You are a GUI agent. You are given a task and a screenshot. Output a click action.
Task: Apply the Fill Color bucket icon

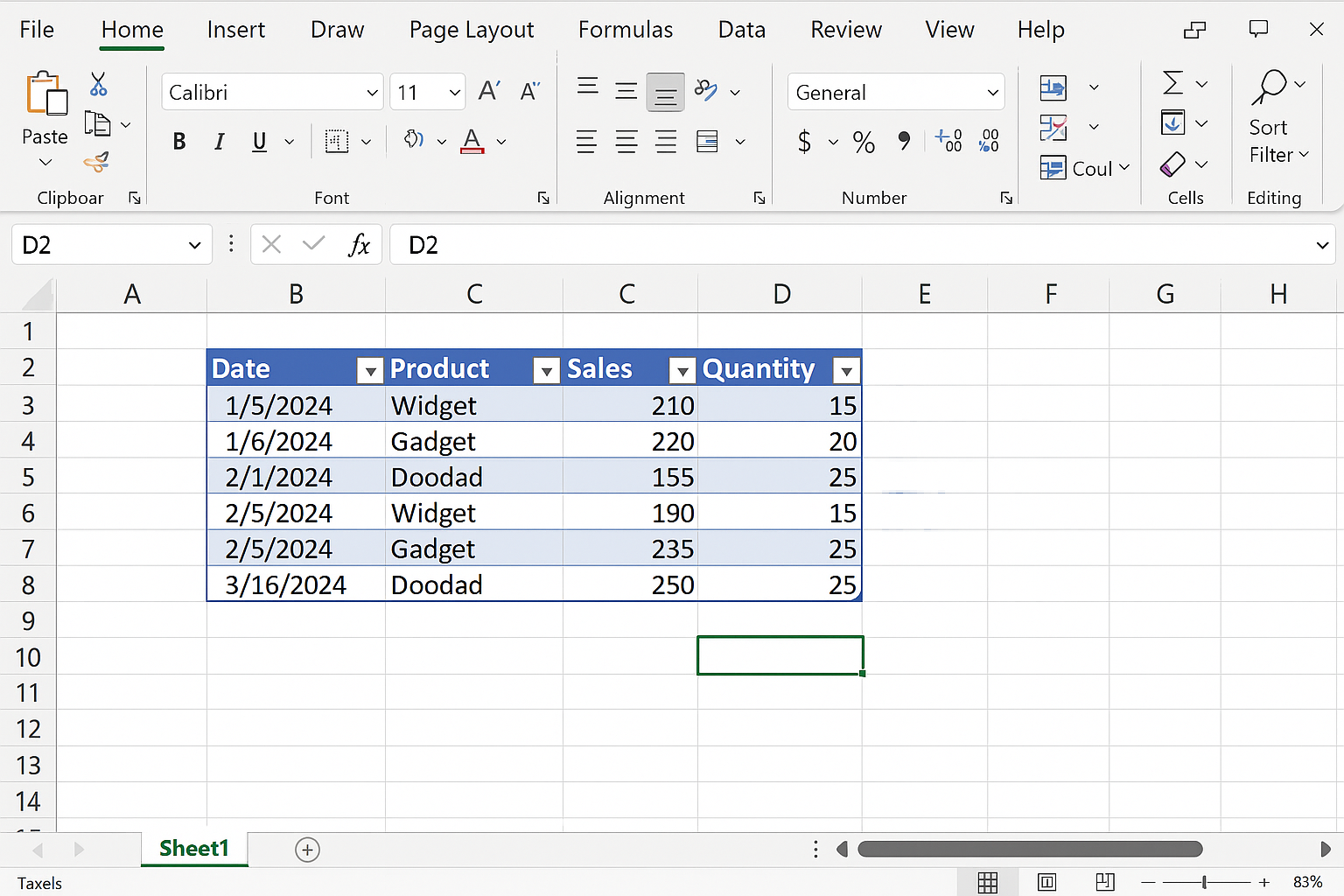pos(414,140)
